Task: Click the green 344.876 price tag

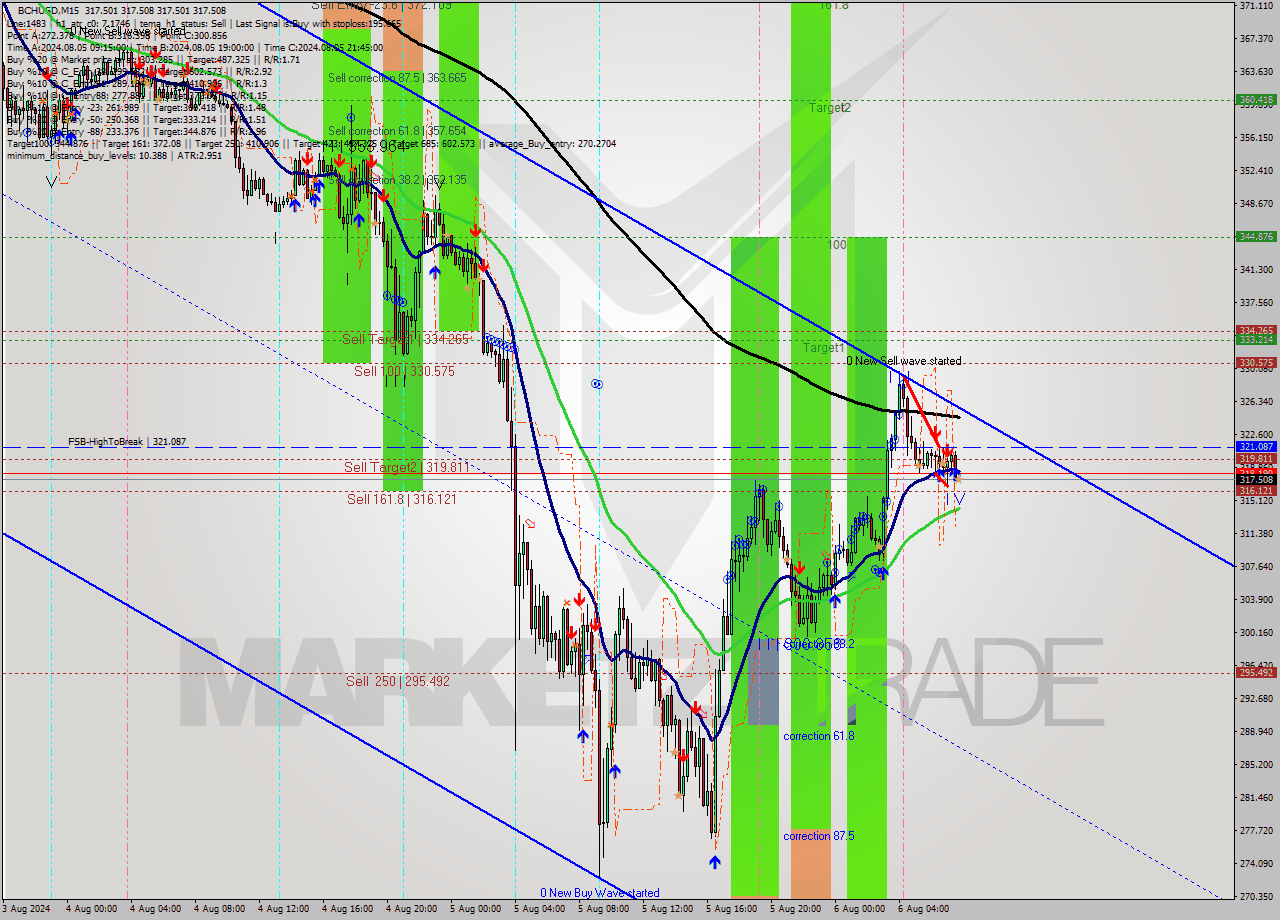Action: pyautogui.click(x=1256, y=237)
